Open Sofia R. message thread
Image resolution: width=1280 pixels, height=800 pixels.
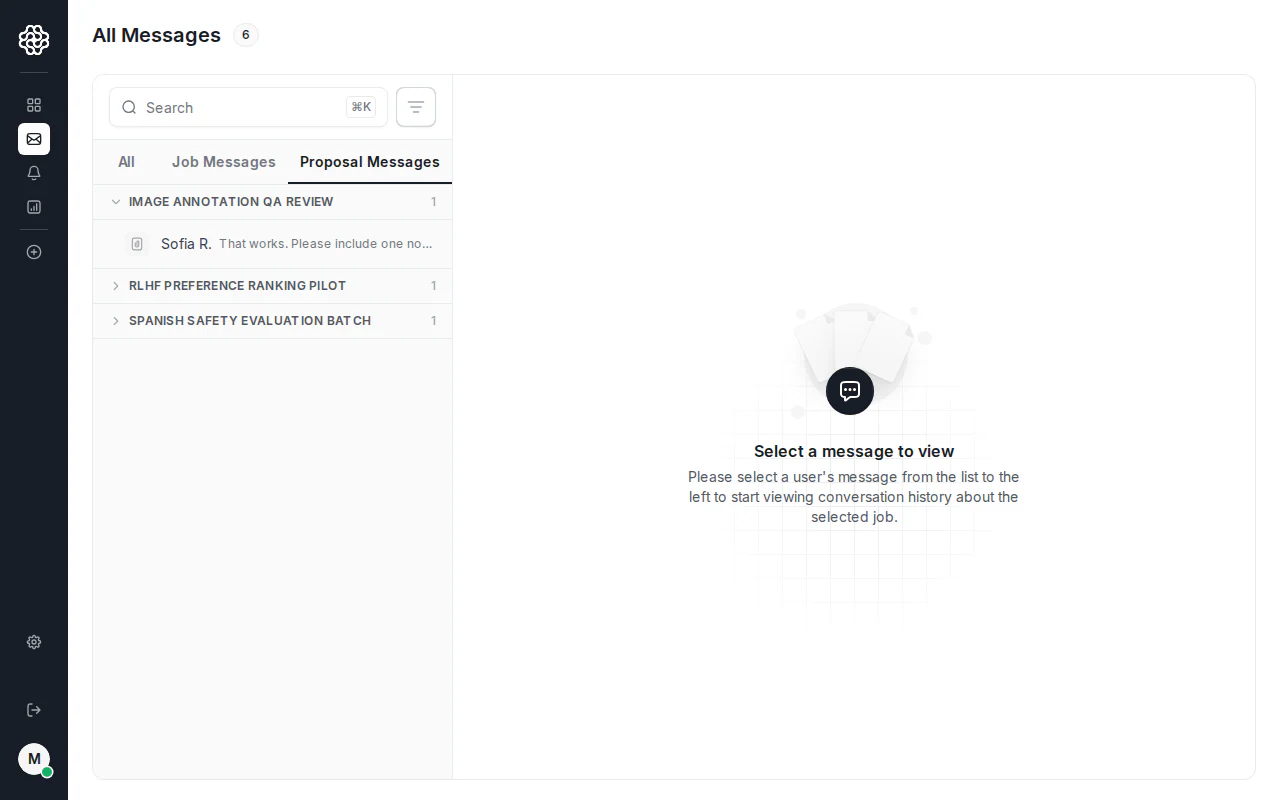(272, 244)
